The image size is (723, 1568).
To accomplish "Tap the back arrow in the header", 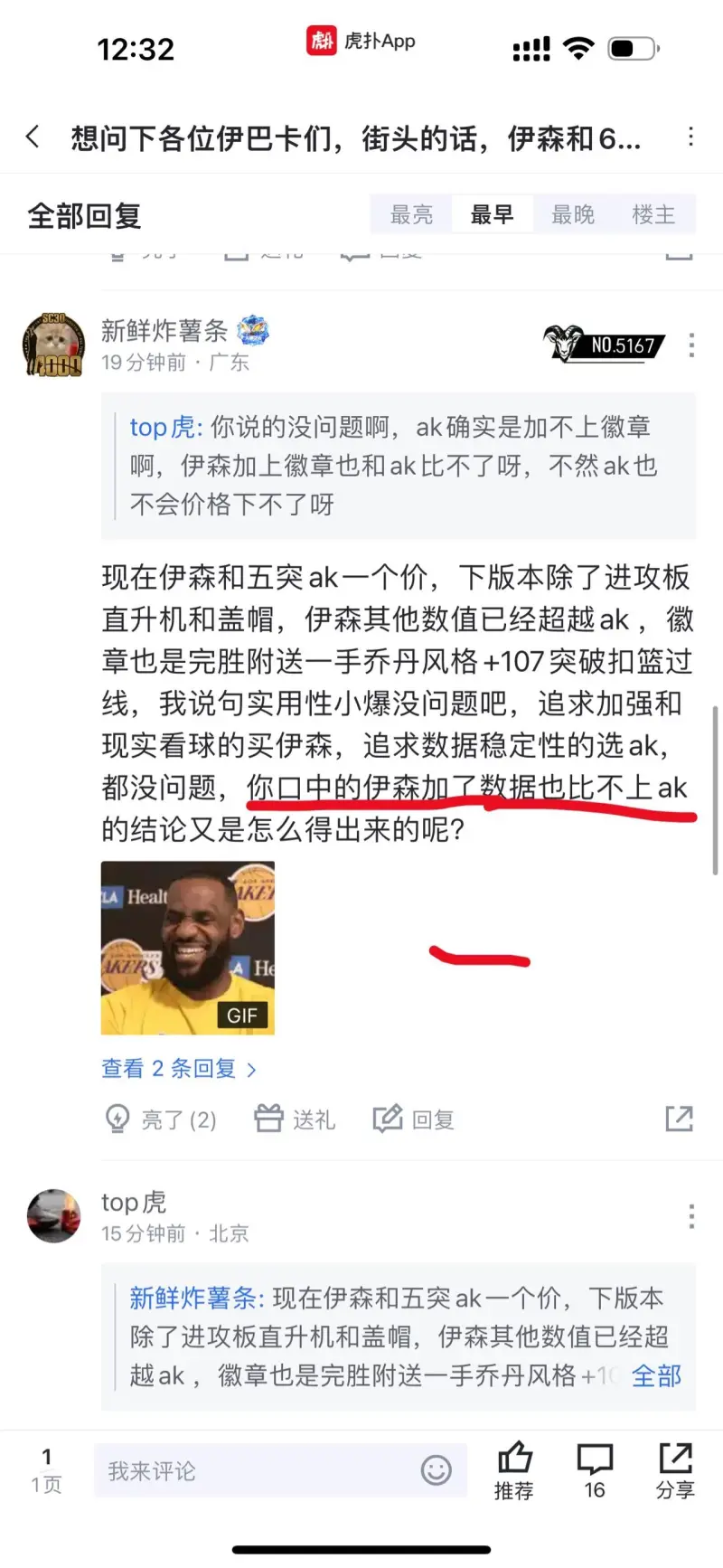I will tap(33, 137).
